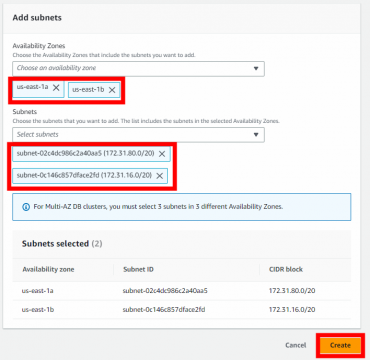Click the 172.31.80.0/20 CIDR cell

pos(292,291)
